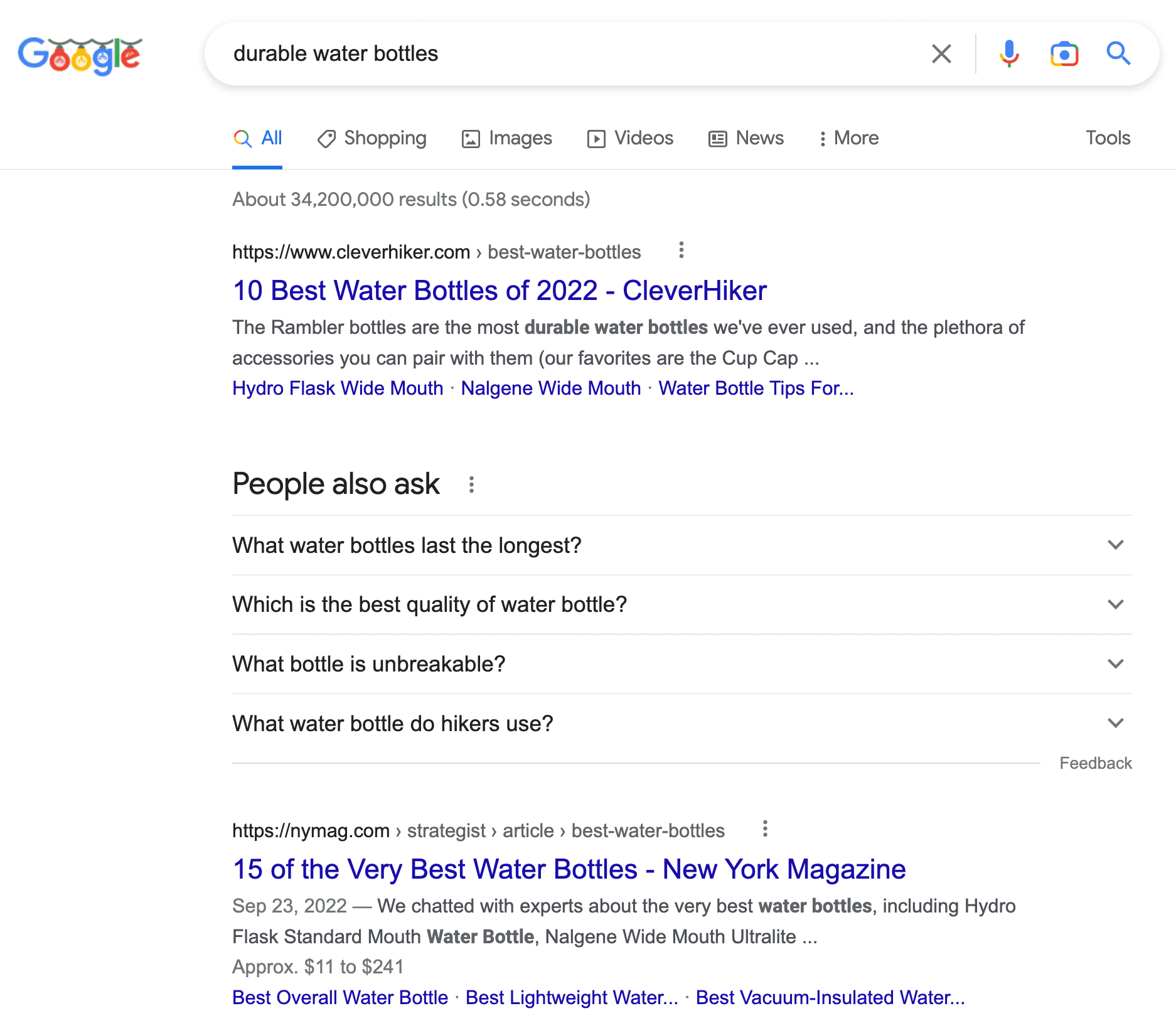Clear the search box with X icon
The height and width of the screenshot is (1028, 1176).
pyautogui.click(x=941, y=54)
